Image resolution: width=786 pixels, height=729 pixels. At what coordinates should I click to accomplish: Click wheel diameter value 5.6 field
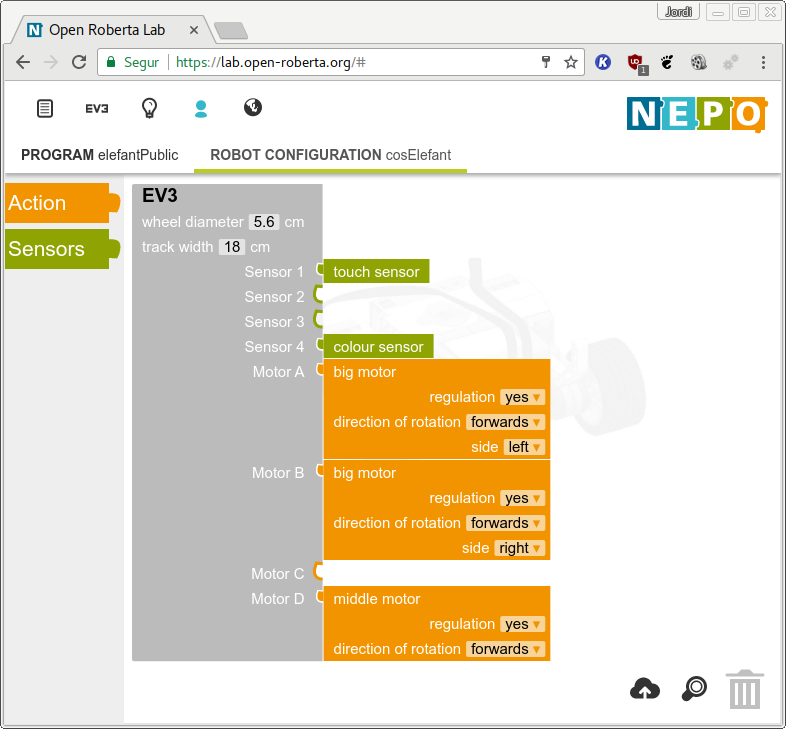click(264, 222)
